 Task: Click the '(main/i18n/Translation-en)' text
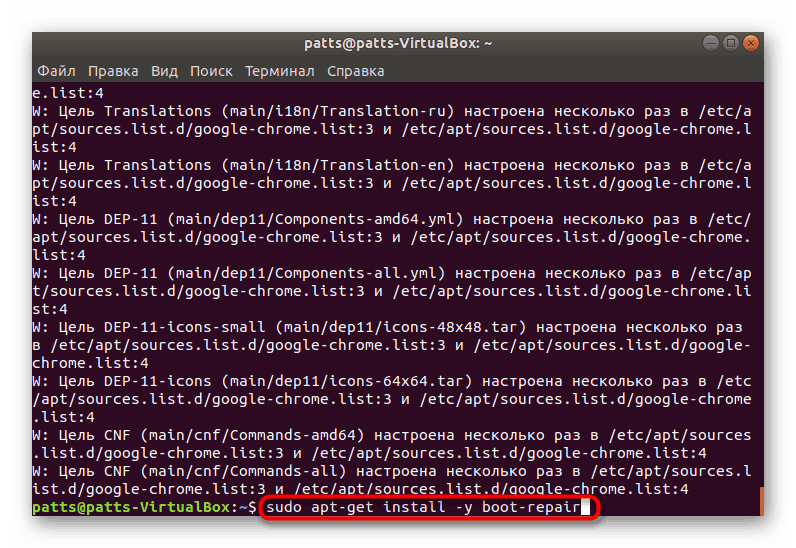click(x=338, y=165)
